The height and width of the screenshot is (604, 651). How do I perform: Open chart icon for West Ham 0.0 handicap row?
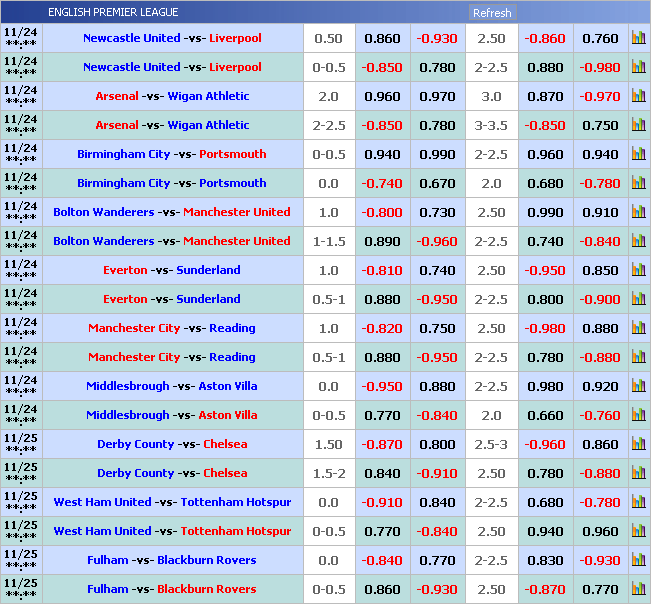(638, 503)
